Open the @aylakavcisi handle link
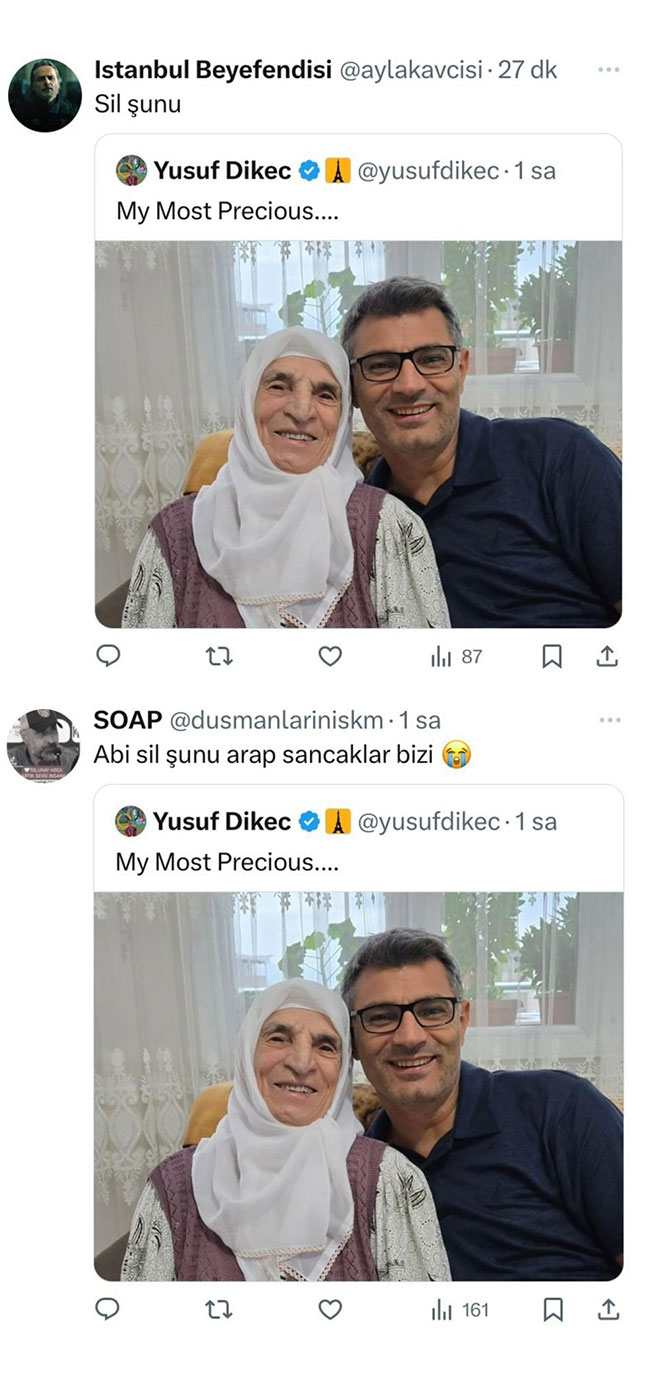 coord(411,70)
